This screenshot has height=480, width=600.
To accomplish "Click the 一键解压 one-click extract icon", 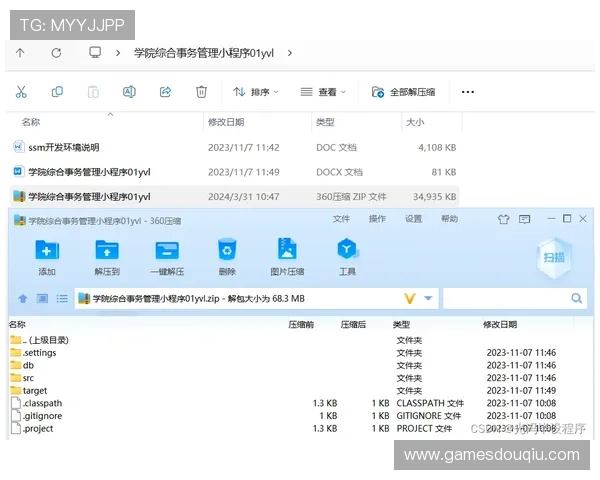I will [167, 256].
